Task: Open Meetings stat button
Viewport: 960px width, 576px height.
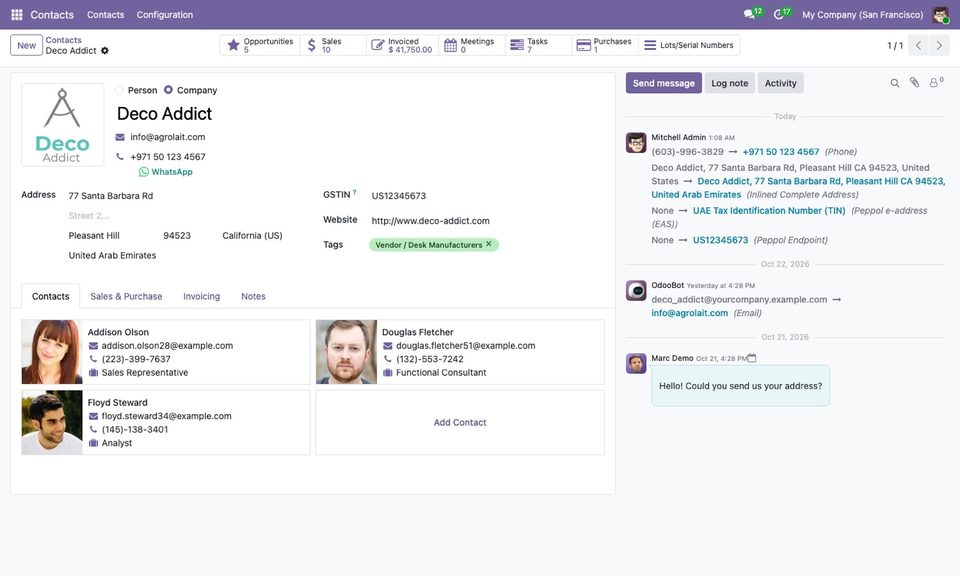Action: 471,45
